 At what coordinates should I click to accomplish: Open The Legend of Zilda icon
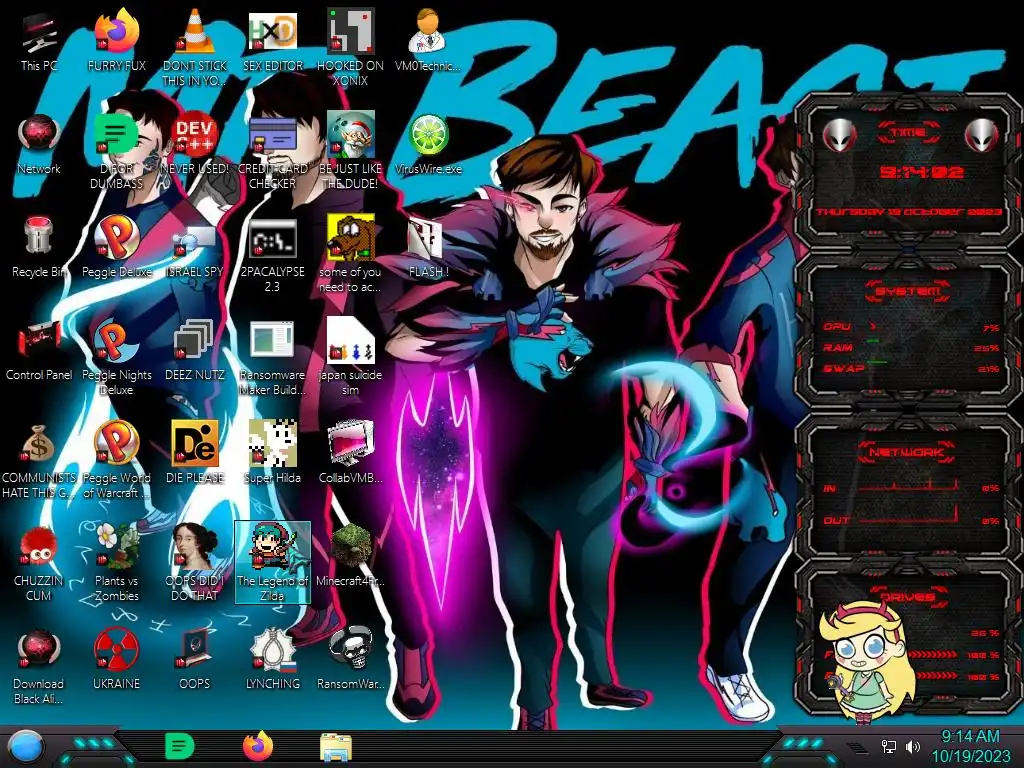272,563
